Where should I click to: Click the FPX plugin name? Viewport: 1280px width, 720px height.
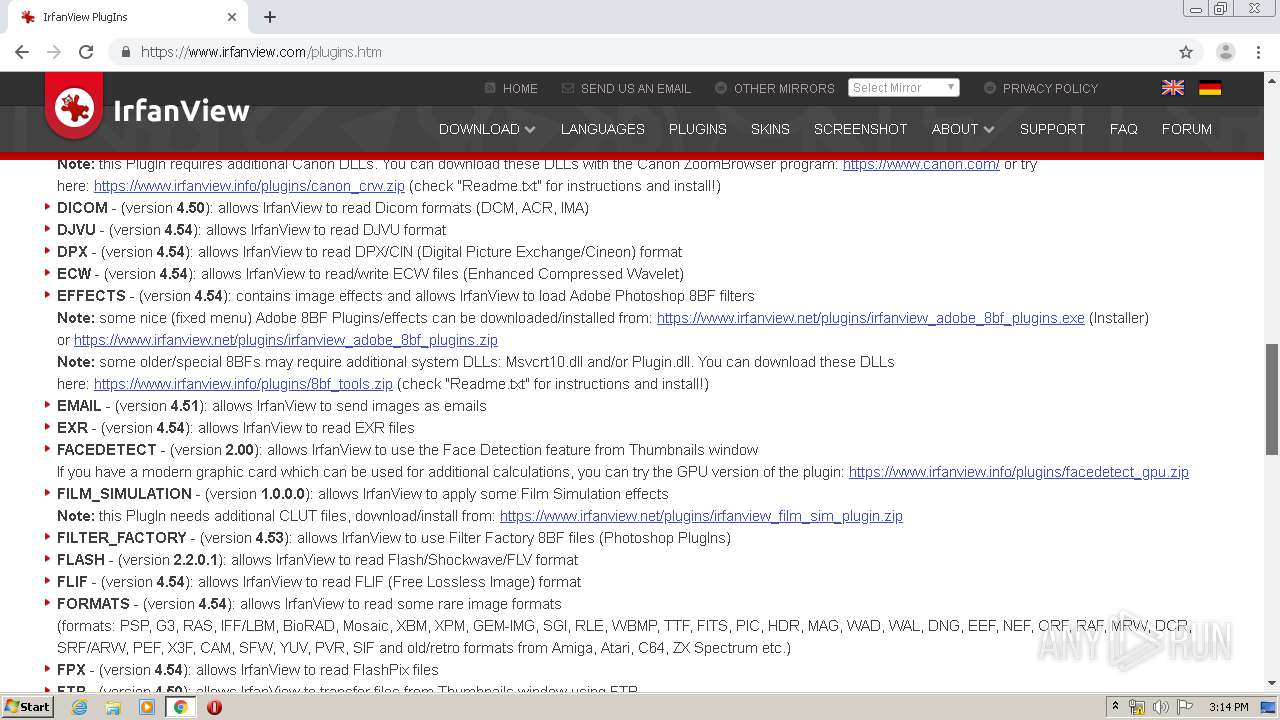pos(71,670)
